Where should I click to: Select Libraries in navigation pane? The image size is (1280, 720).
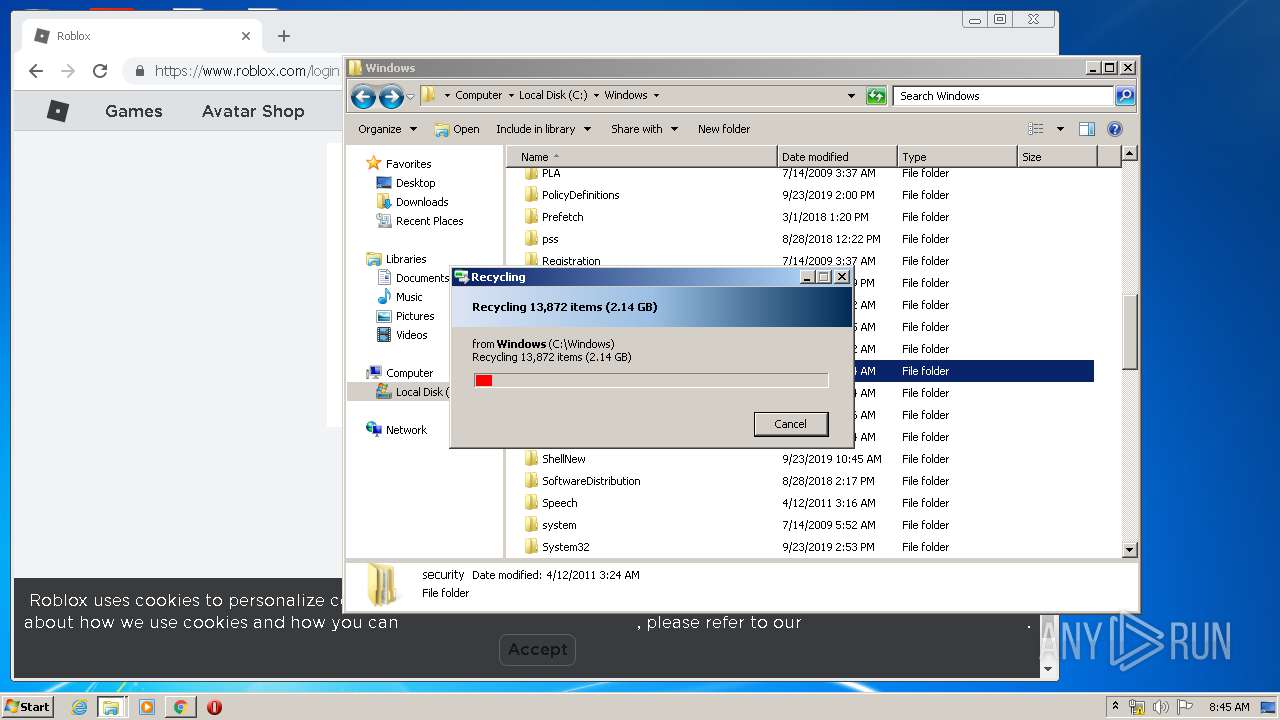coord(397,259)
